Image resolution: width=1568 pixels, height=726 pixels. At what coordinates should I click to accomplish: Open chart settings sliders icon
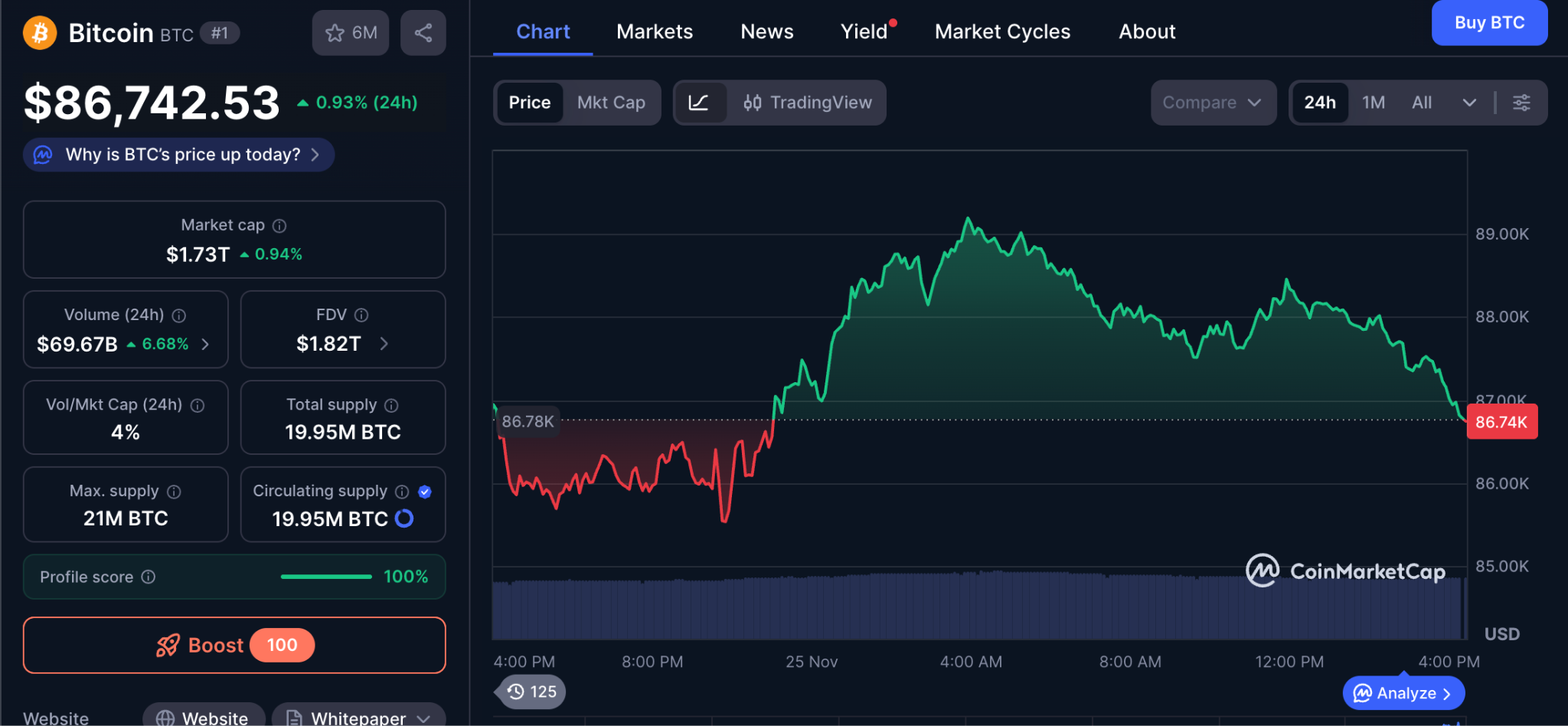(x=1521, y=103)
